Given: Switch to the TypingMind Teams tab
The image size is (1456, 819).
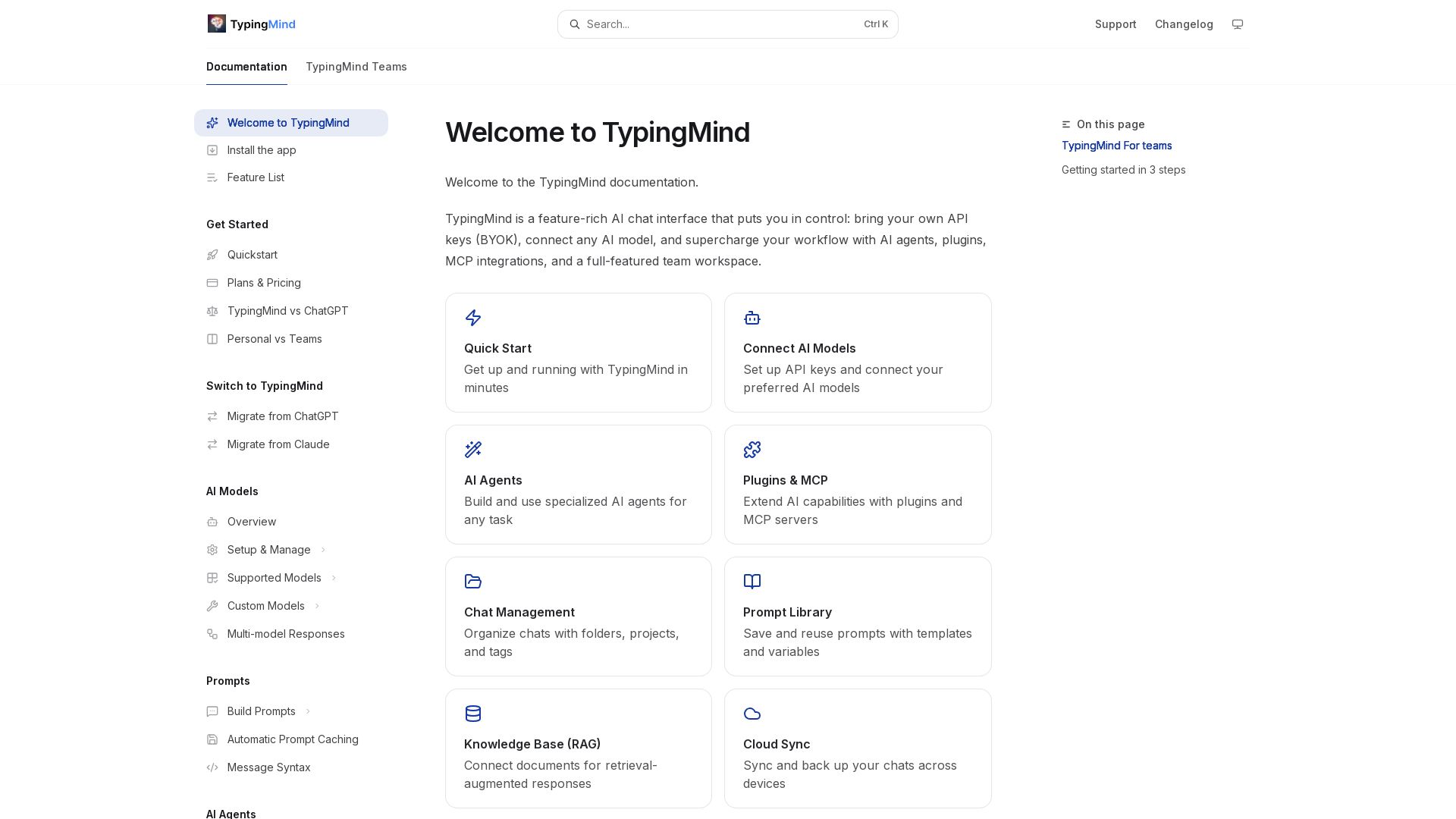Looking at the screenshot, I should [356, 67].
